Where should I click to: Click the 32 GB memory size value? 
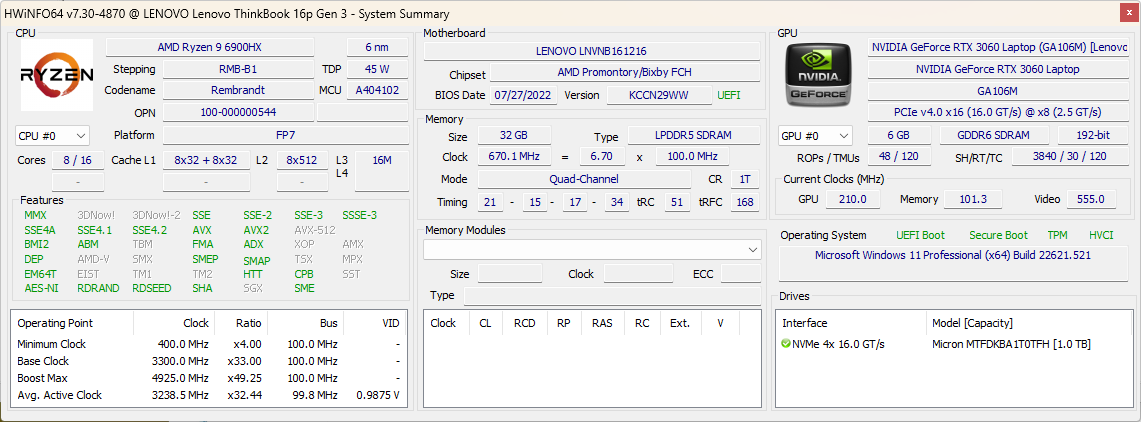click(x=514, y=136)
